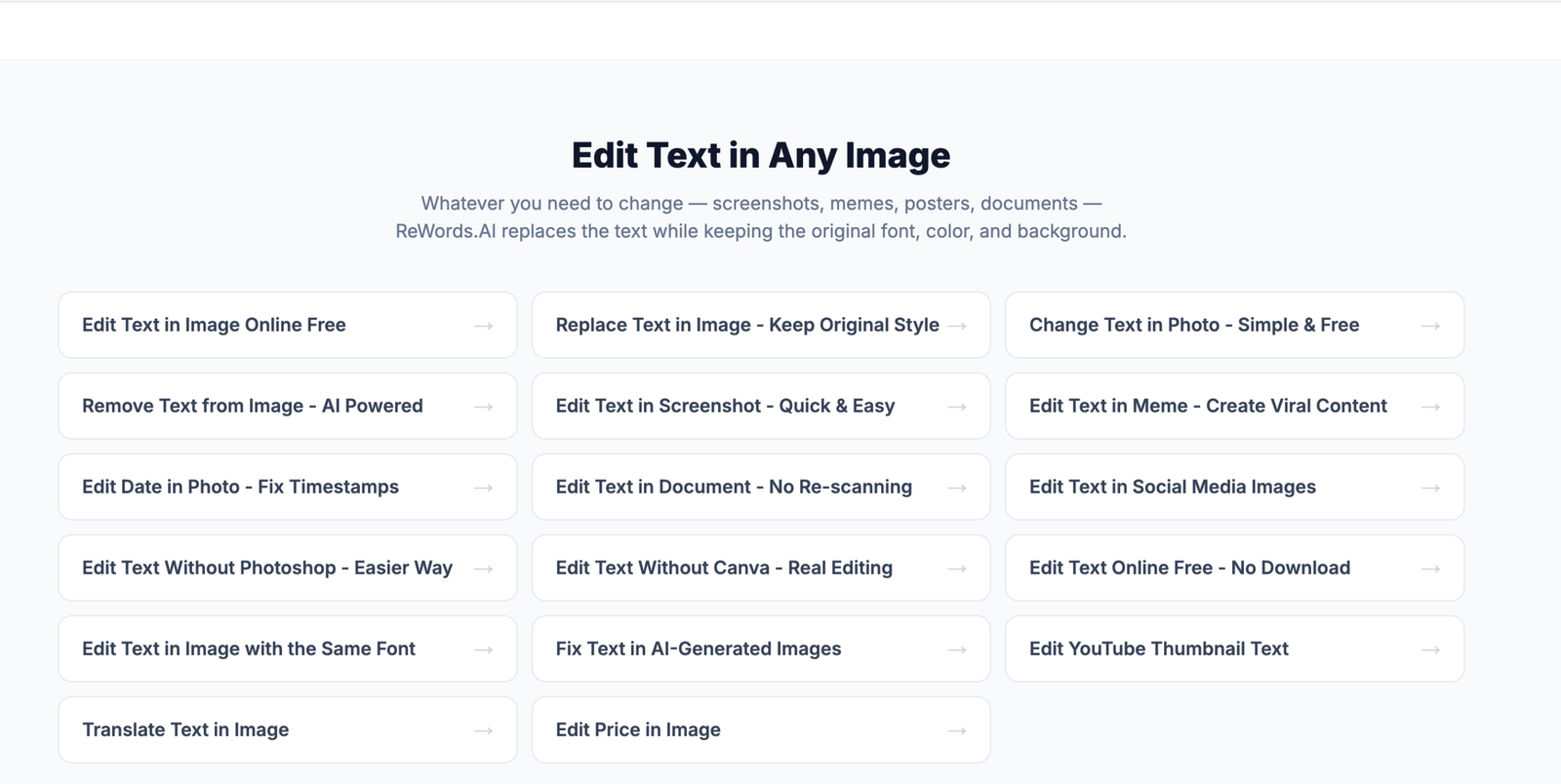The height and width of the screenshot is (784, 1561).
Task: Open Replace Text in Image - Keep Original Style
Action: tap(761, 325)
